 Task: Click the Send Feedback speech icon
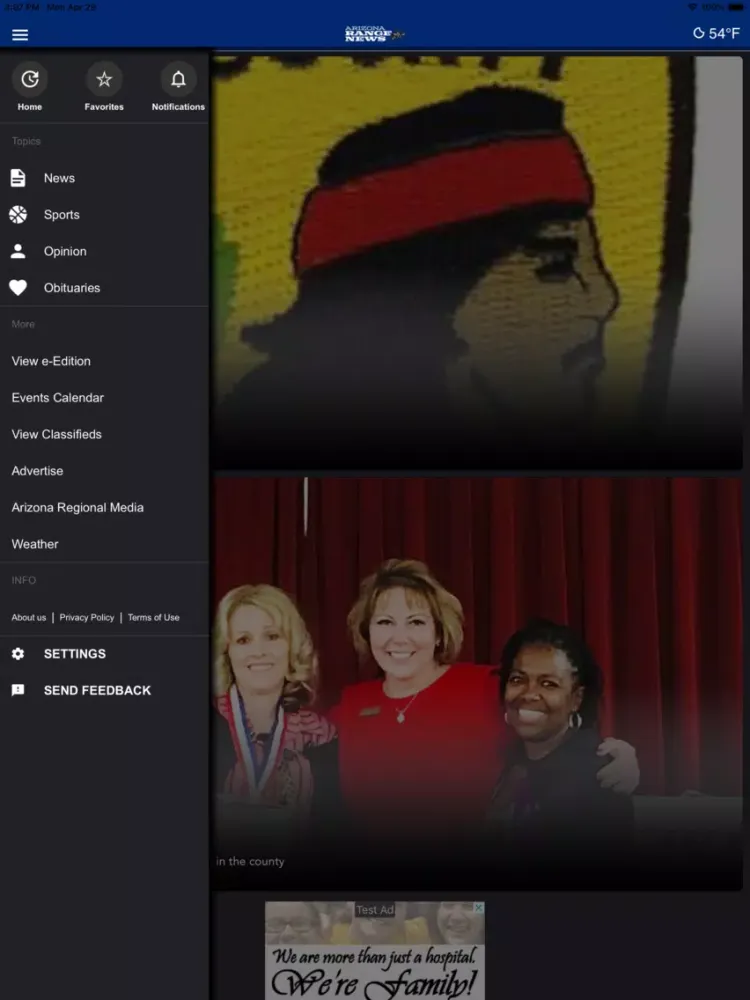click(x=18, y=690)
